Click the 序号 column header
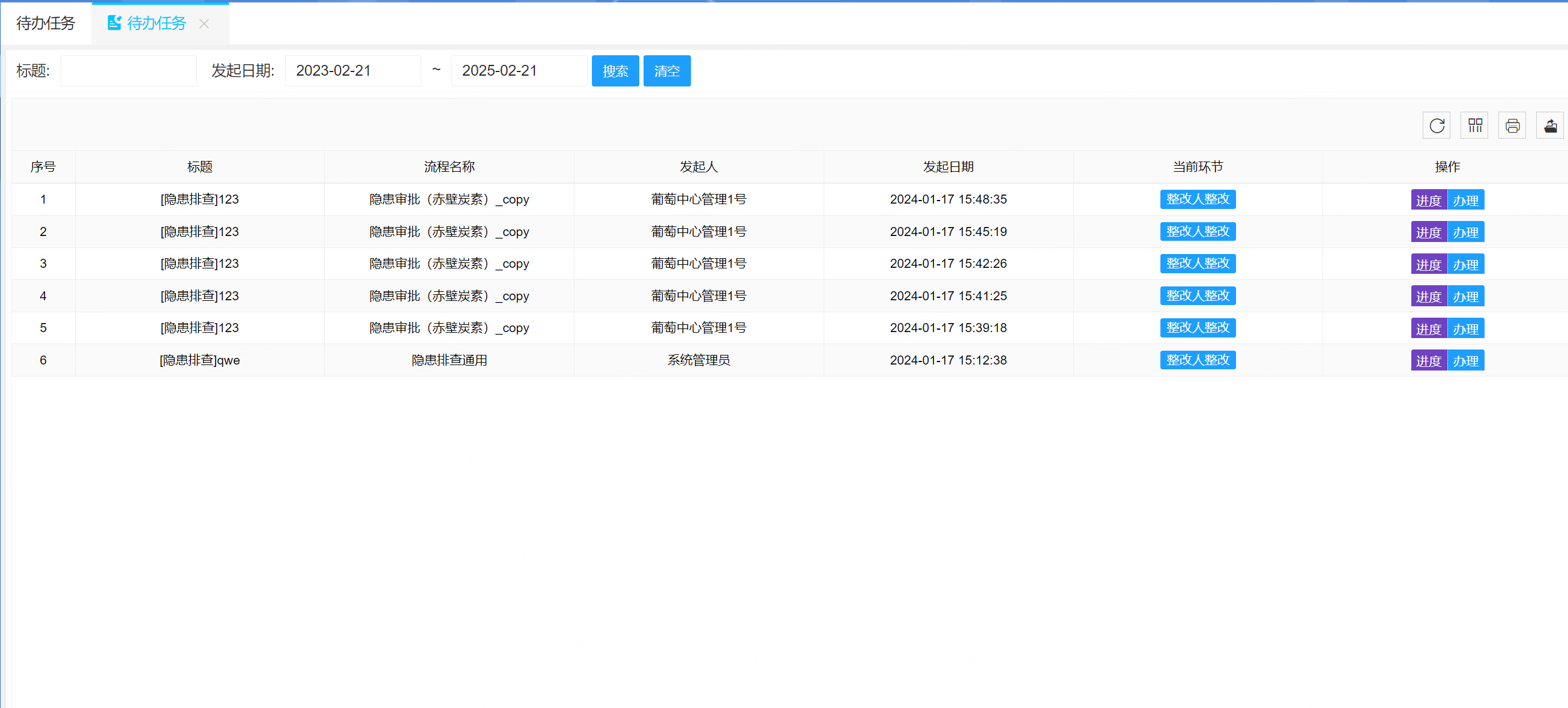The height and width of the screenshot is (708, 1568). (43, 167)
